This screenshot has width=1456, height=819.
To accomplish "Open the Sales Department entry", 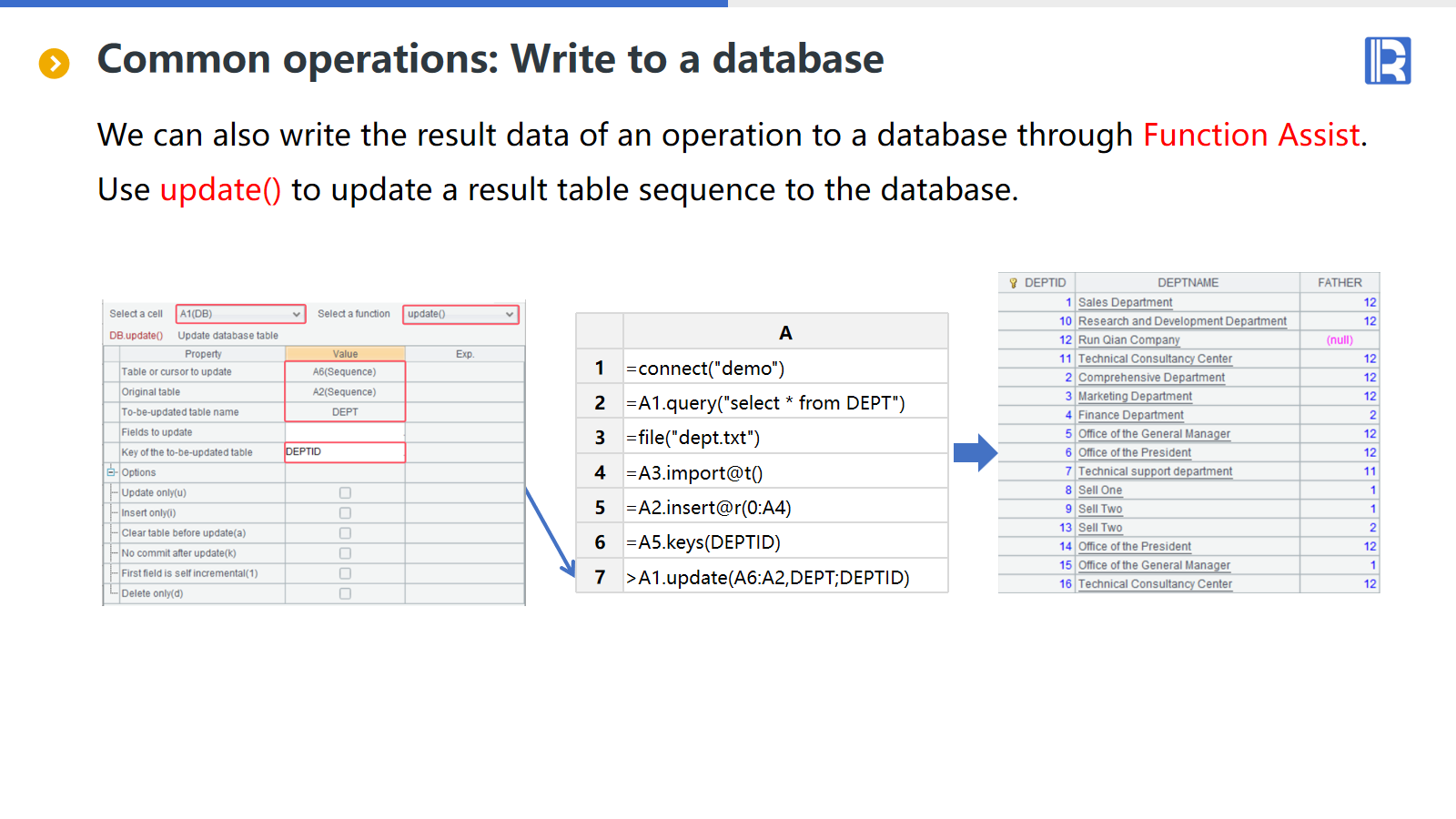I will 1125,302.
